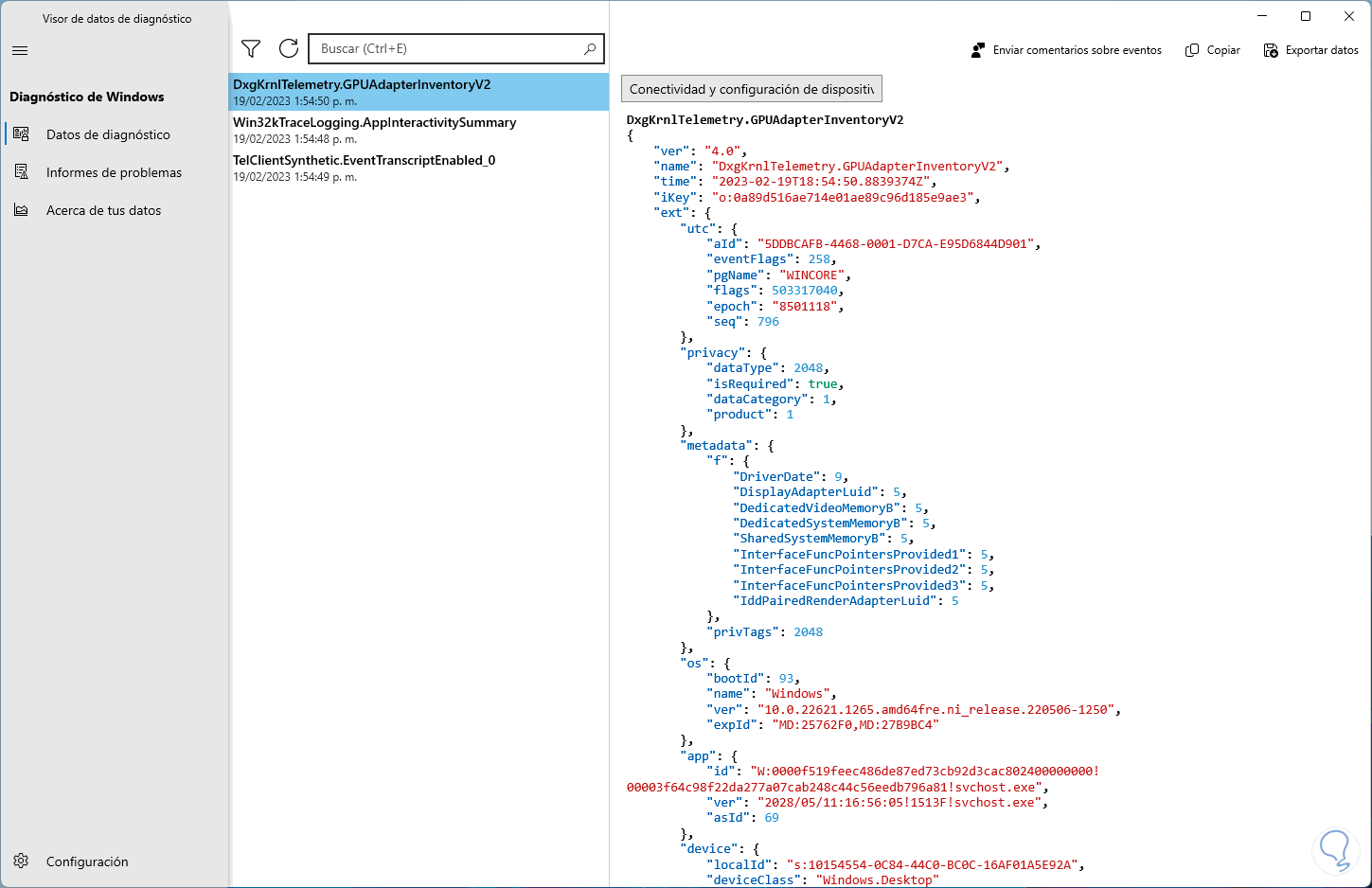The height and width of the screenshot is (888, 1372).
Task: Click Exportar datos text button
Action: point(1322,50)
